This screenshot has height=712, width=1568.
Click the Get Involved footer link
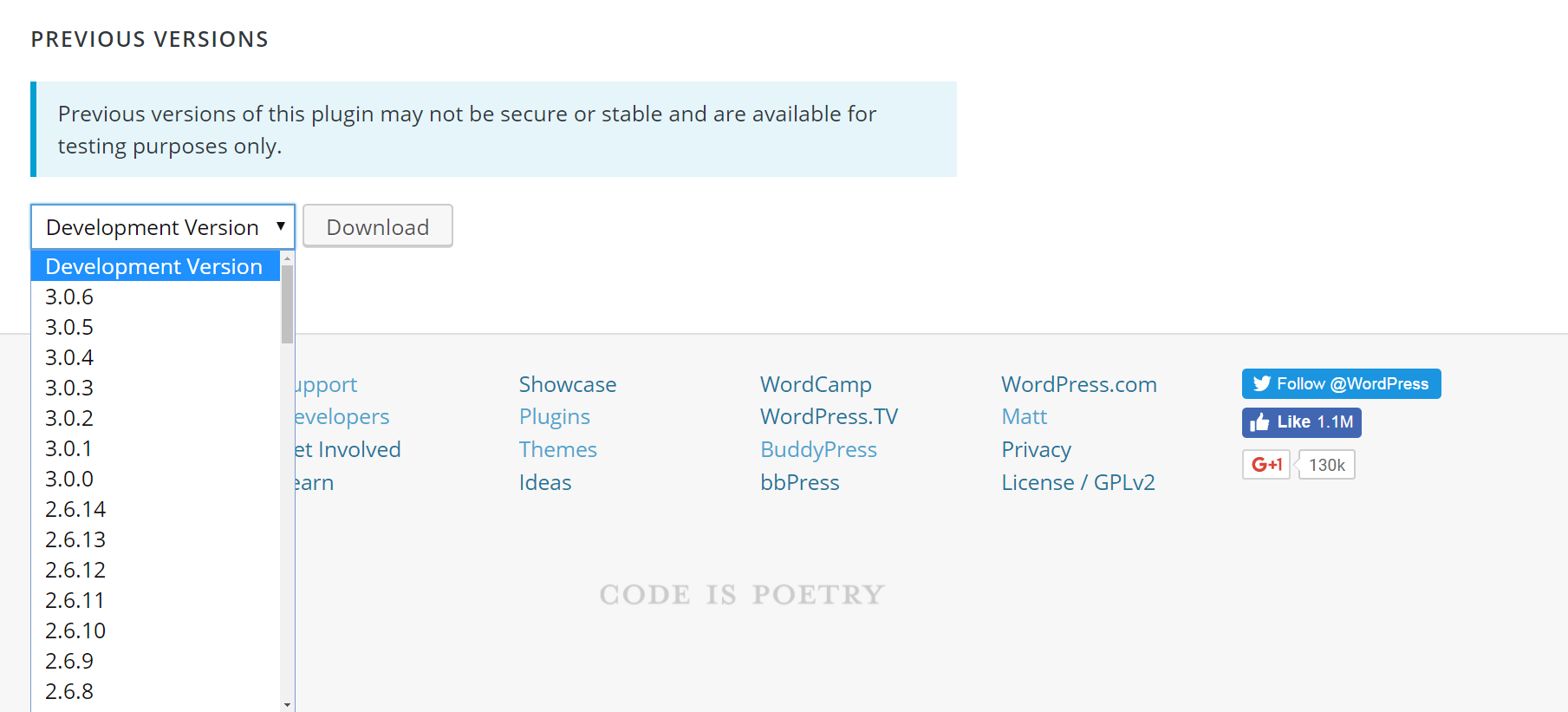coord(348,449)
